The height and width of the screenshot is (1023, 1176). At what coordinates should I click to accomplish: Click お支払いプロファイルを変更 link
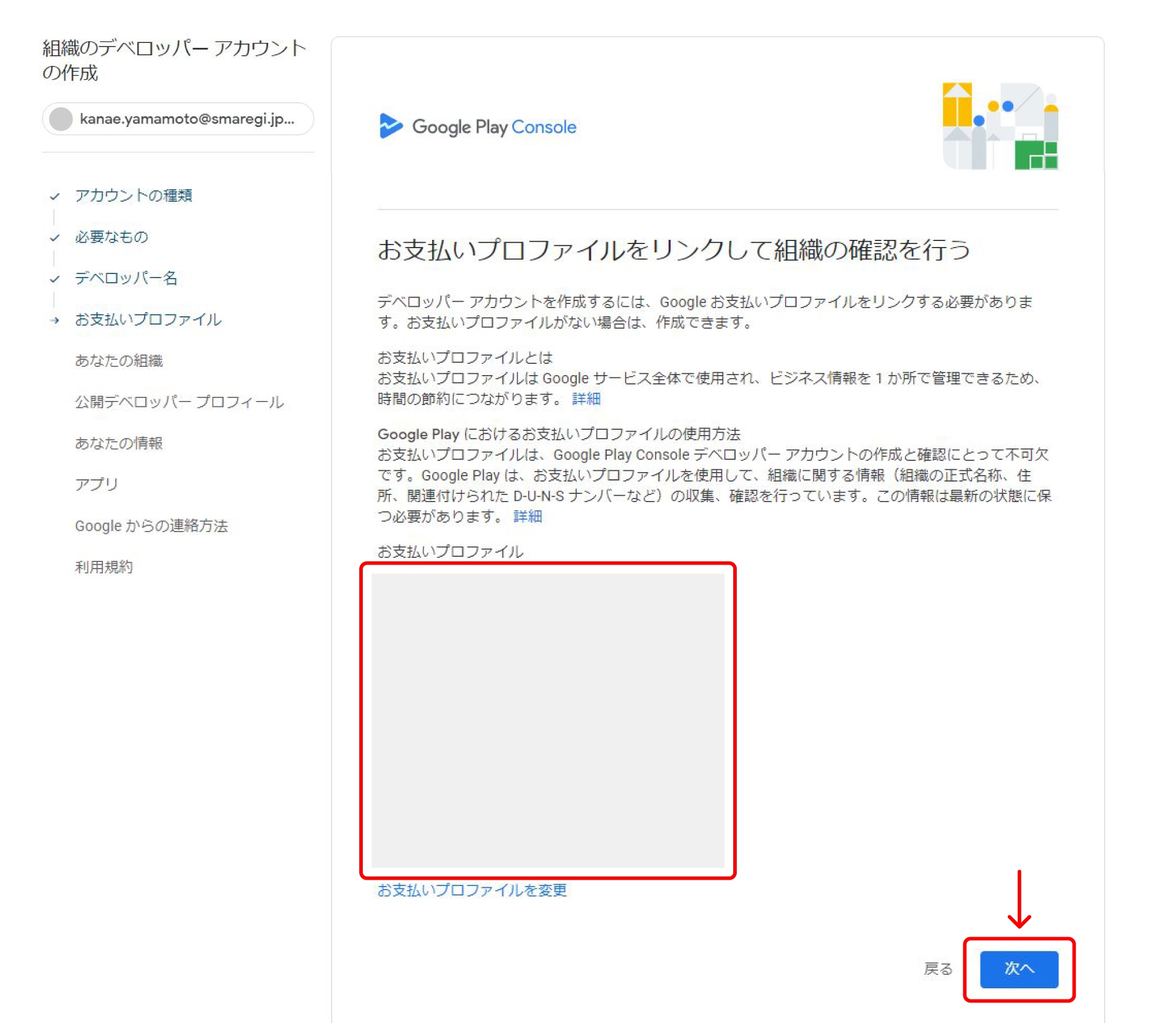(x=472, y=890)
